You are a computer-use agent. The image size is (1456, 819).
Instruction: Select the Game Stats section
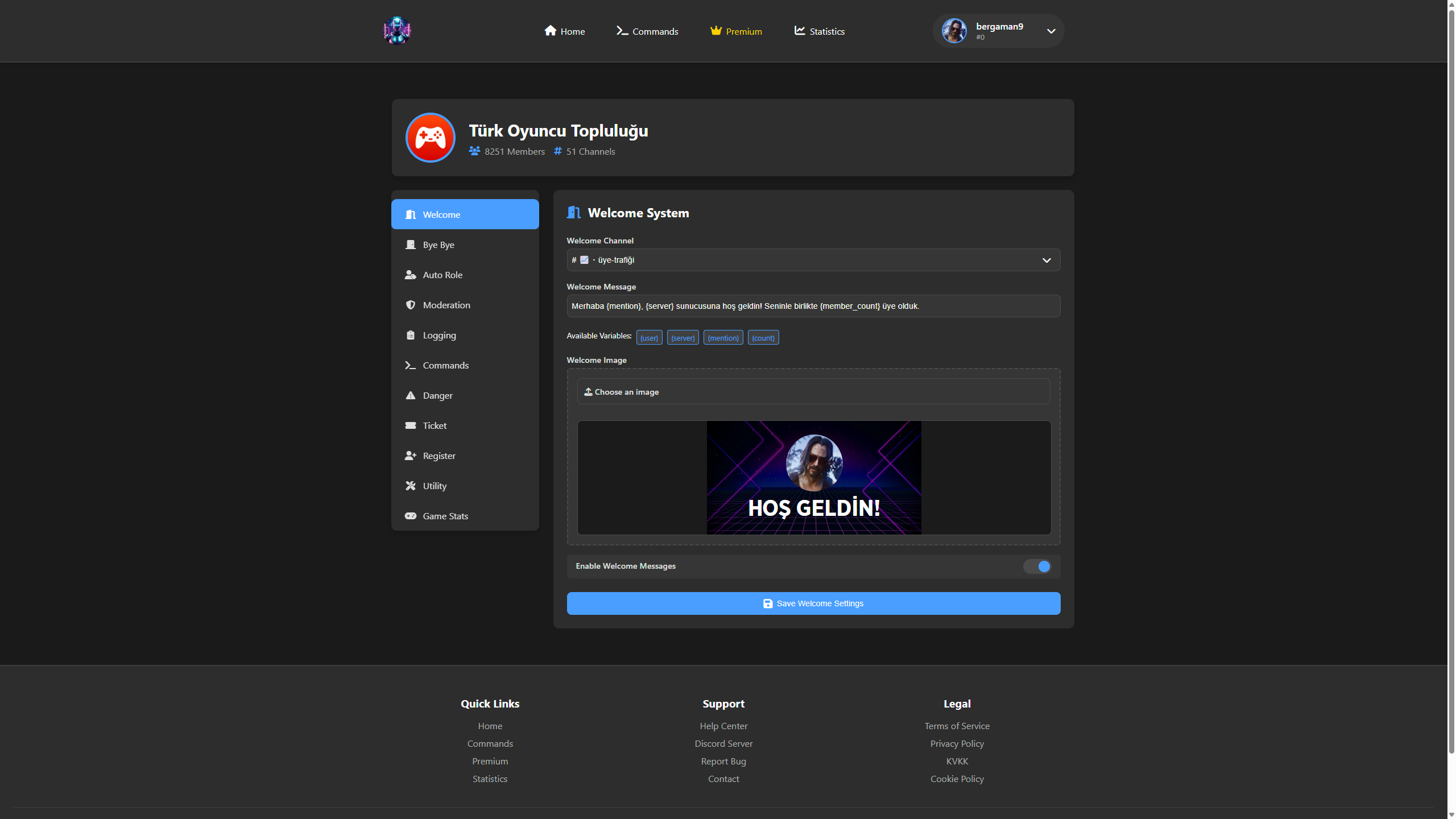465,516
